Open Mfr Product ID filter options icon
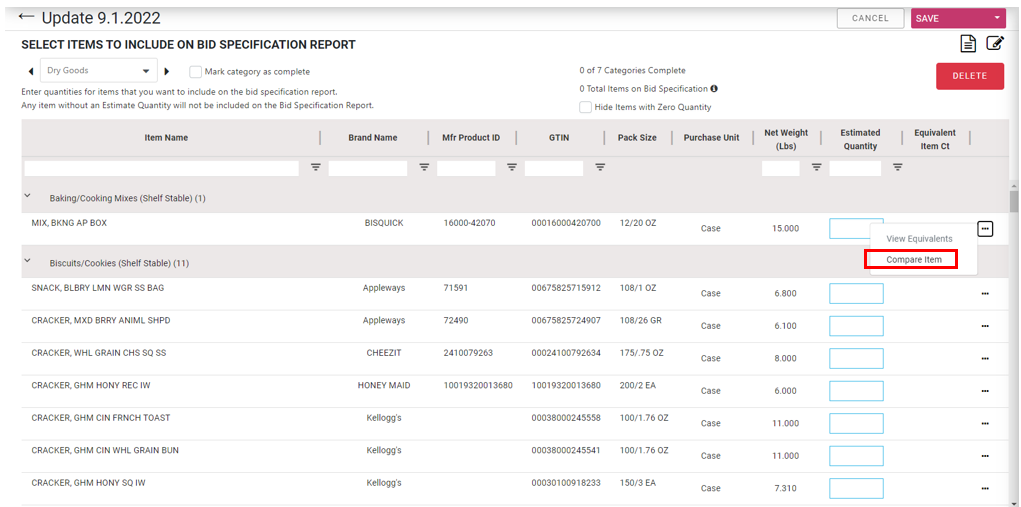The image size is (1021, 507). [512, 167]
